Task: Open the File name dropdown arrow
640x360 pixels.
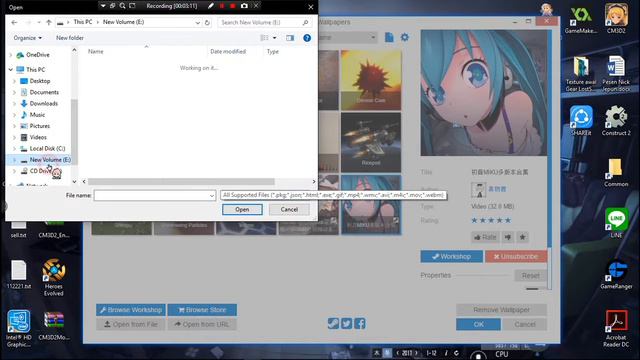Action: [211, 196]
